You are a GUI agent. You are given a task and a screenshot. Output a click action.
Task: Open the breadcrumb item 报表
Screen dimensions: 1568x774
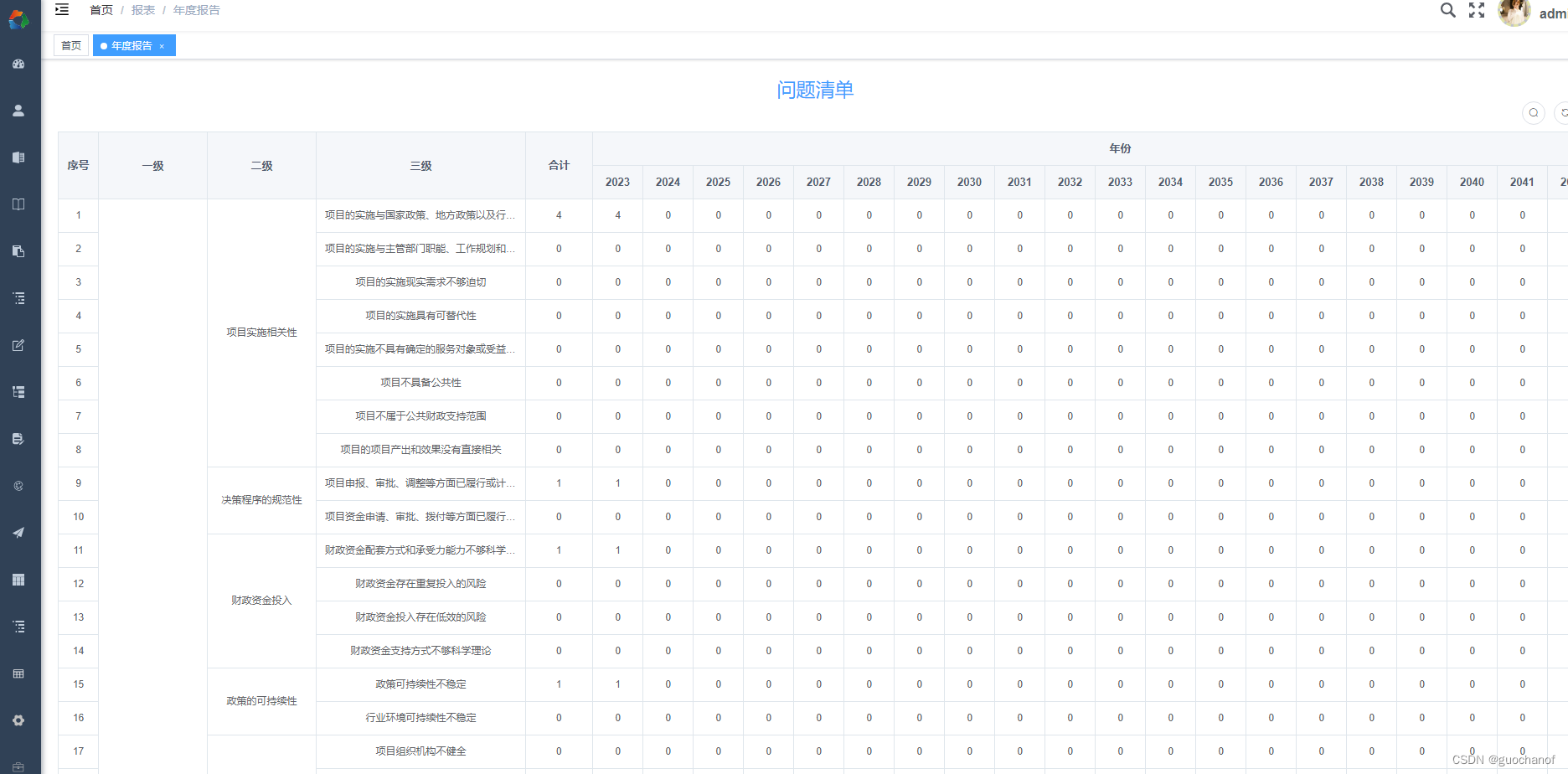click(142, 10)
